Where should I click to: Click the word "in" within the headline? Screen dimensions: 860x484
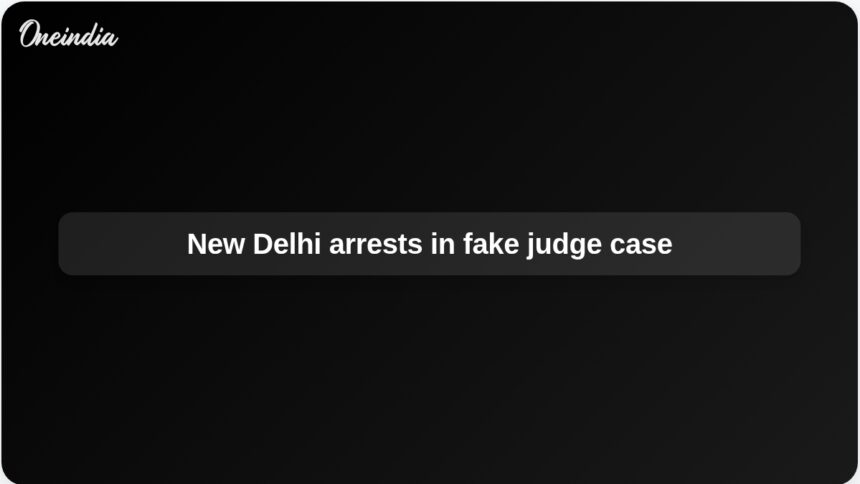[x=443, y=244]
